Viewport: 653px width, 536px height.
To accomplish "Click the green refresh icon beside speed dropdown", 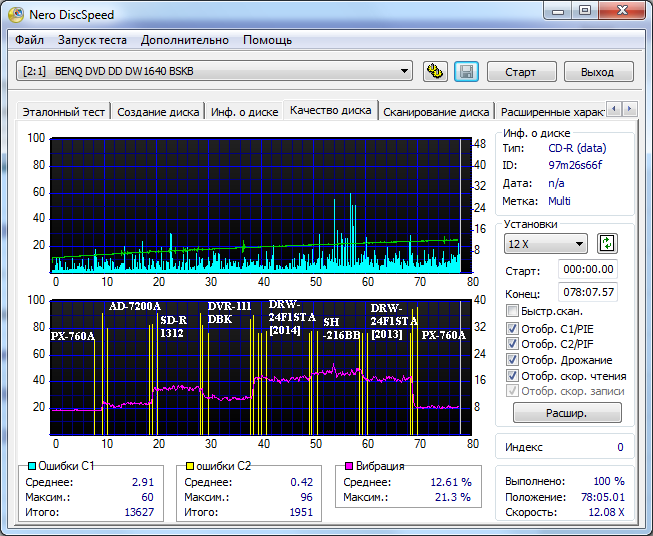I will (607, 244).
